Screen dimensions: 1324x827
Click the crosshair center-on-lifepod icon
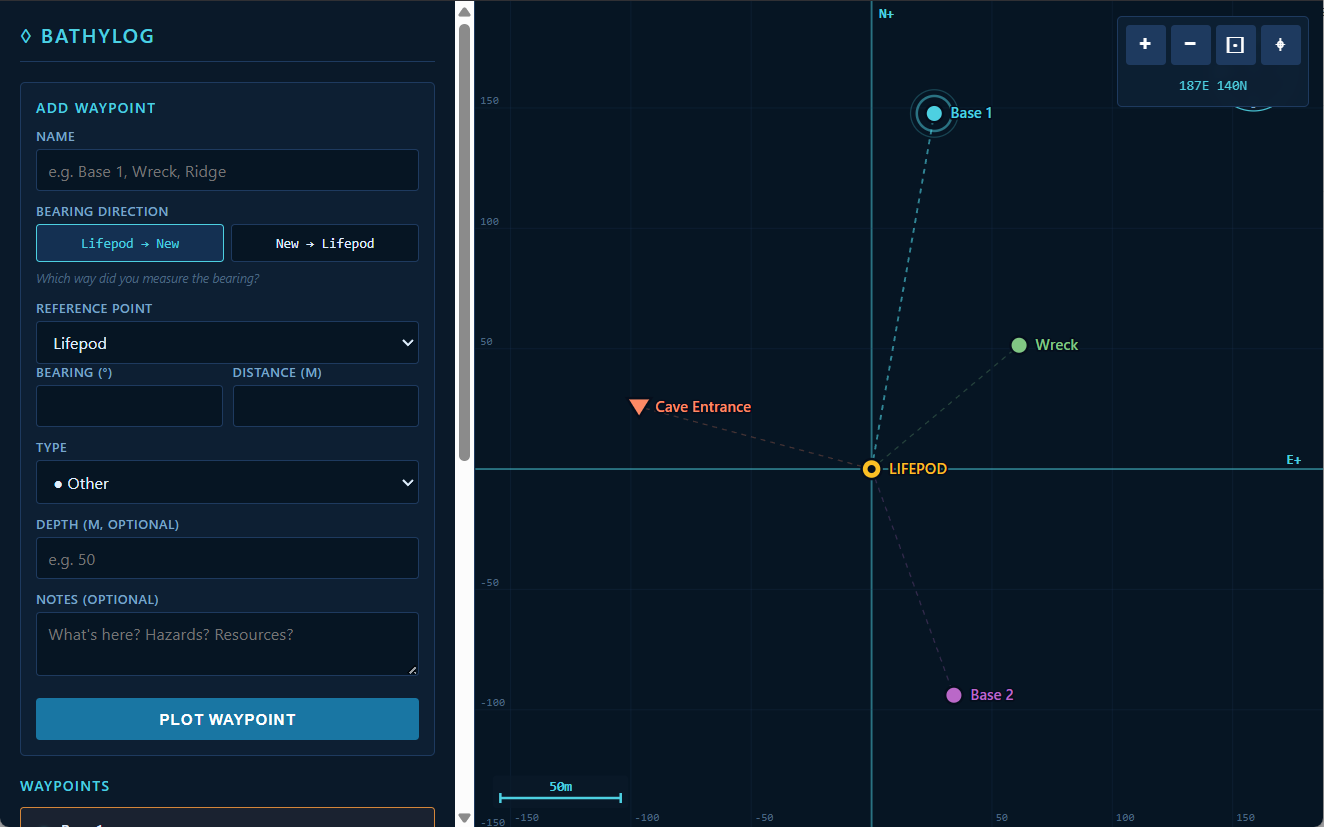click(1280, 45)
